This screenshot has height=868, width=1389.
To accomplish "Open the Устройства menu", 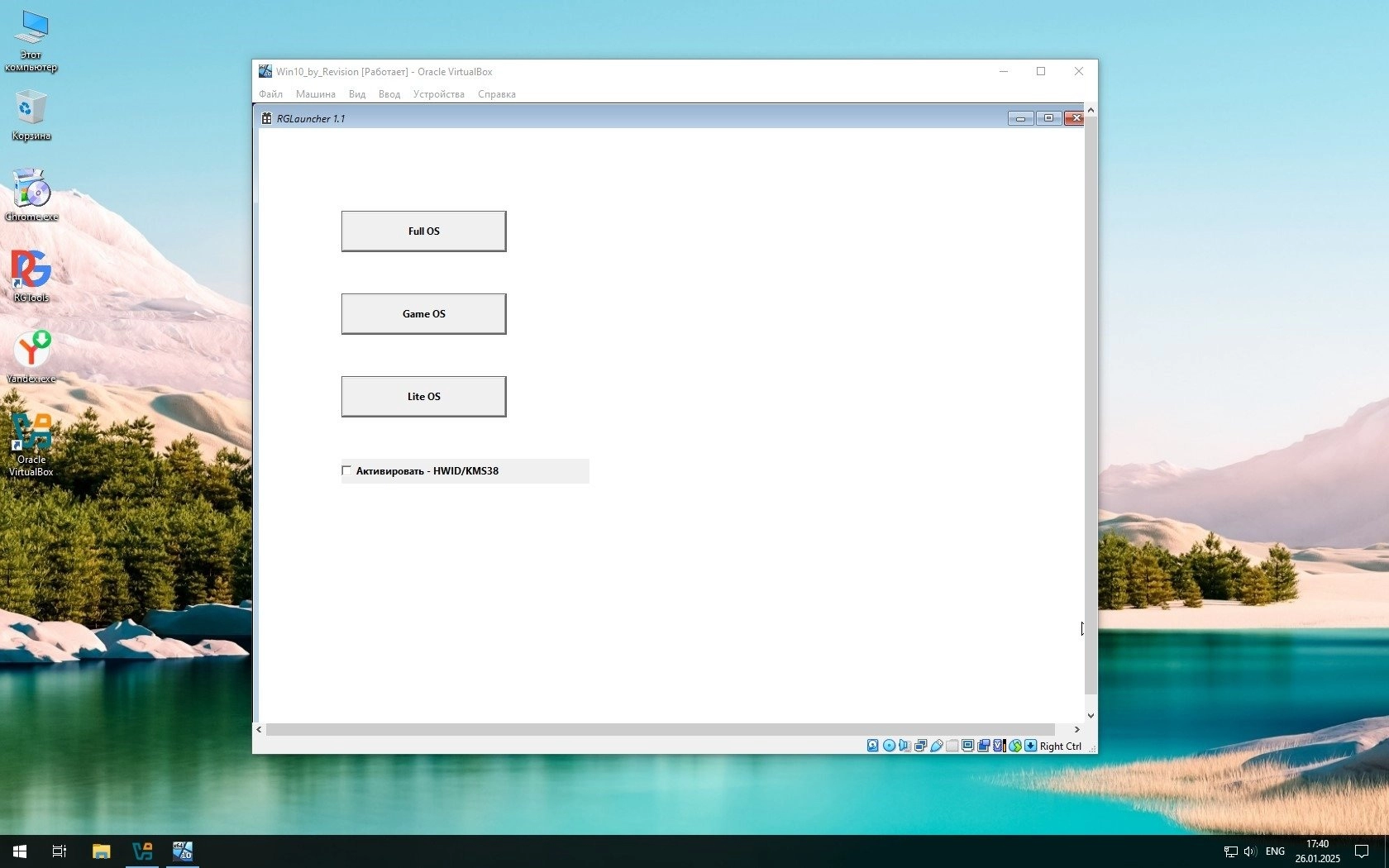I will (x=439, y=94).
